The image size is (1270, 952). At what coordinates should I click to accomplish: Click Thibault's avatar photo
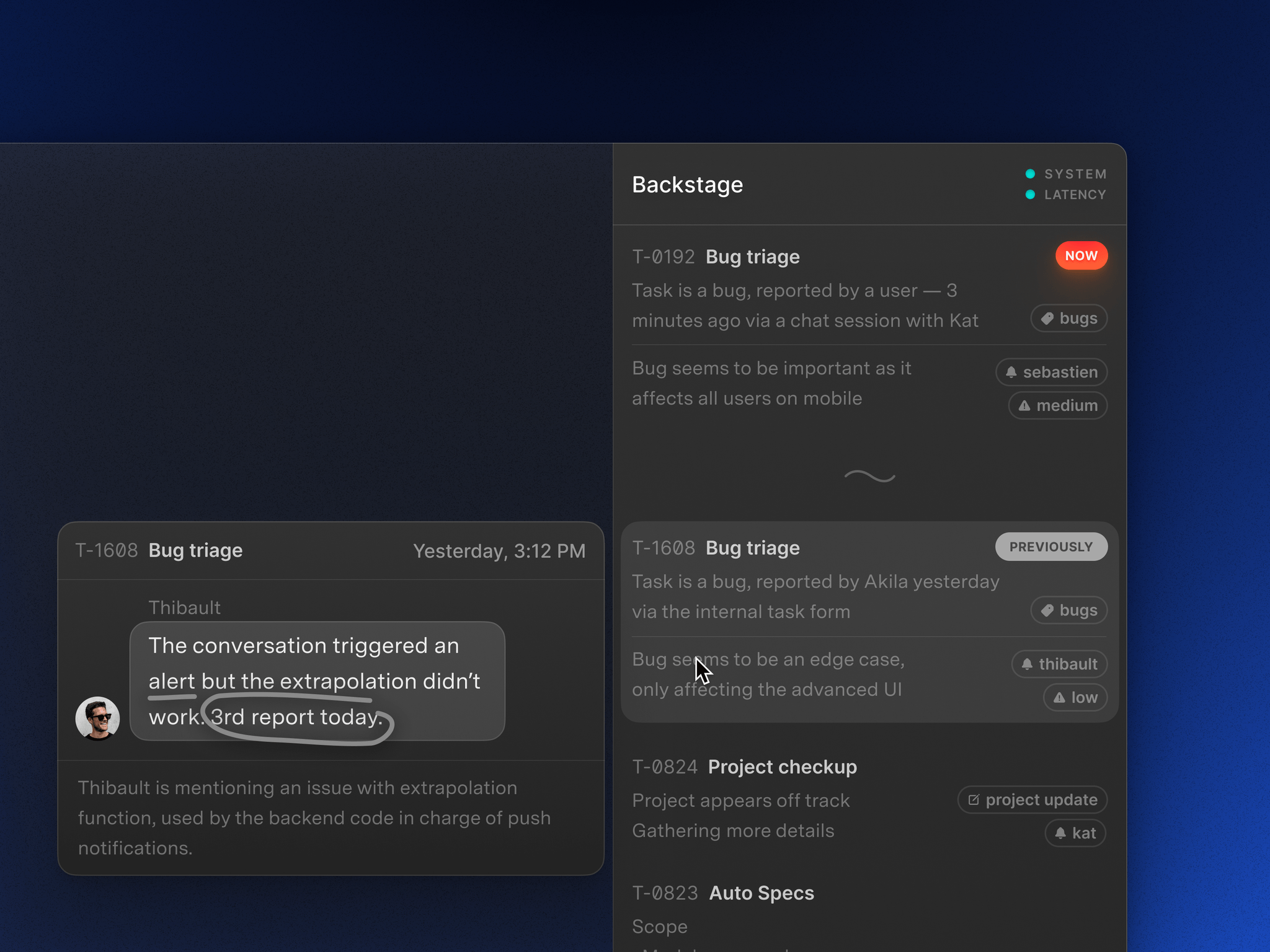97,718
